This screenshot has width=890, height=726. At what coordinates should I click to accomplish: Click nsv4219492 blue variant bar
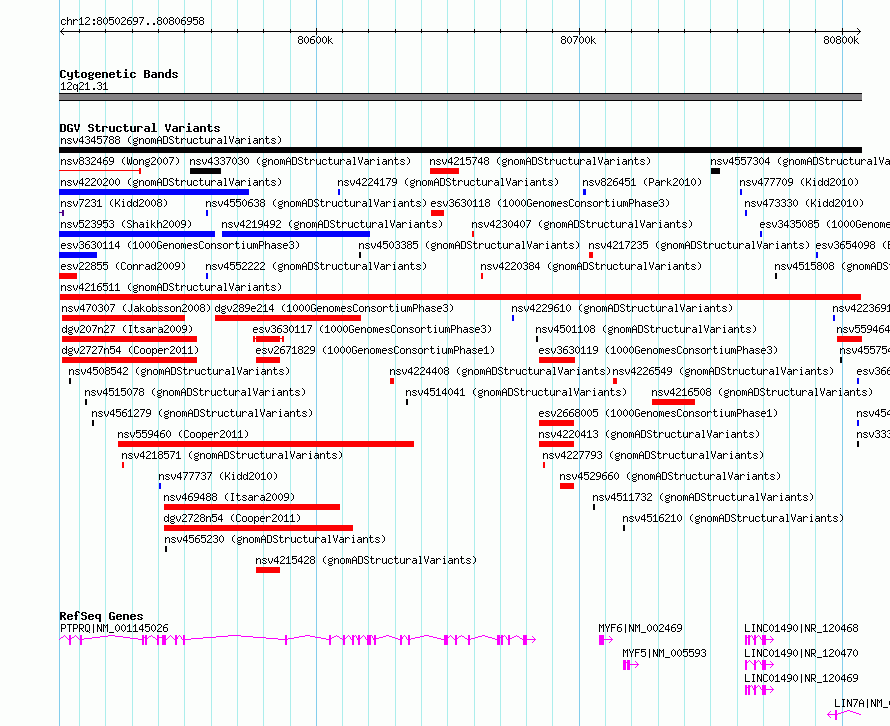pos(296,234)
